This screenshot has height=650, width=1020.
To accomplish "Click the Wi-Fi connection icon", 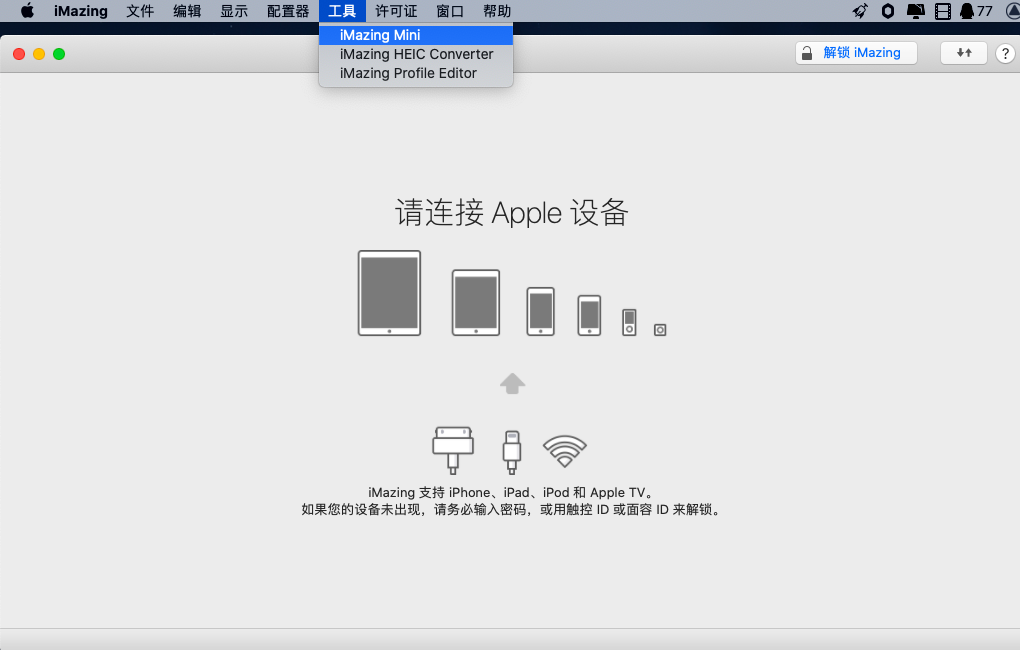I will tap(565, 451).
